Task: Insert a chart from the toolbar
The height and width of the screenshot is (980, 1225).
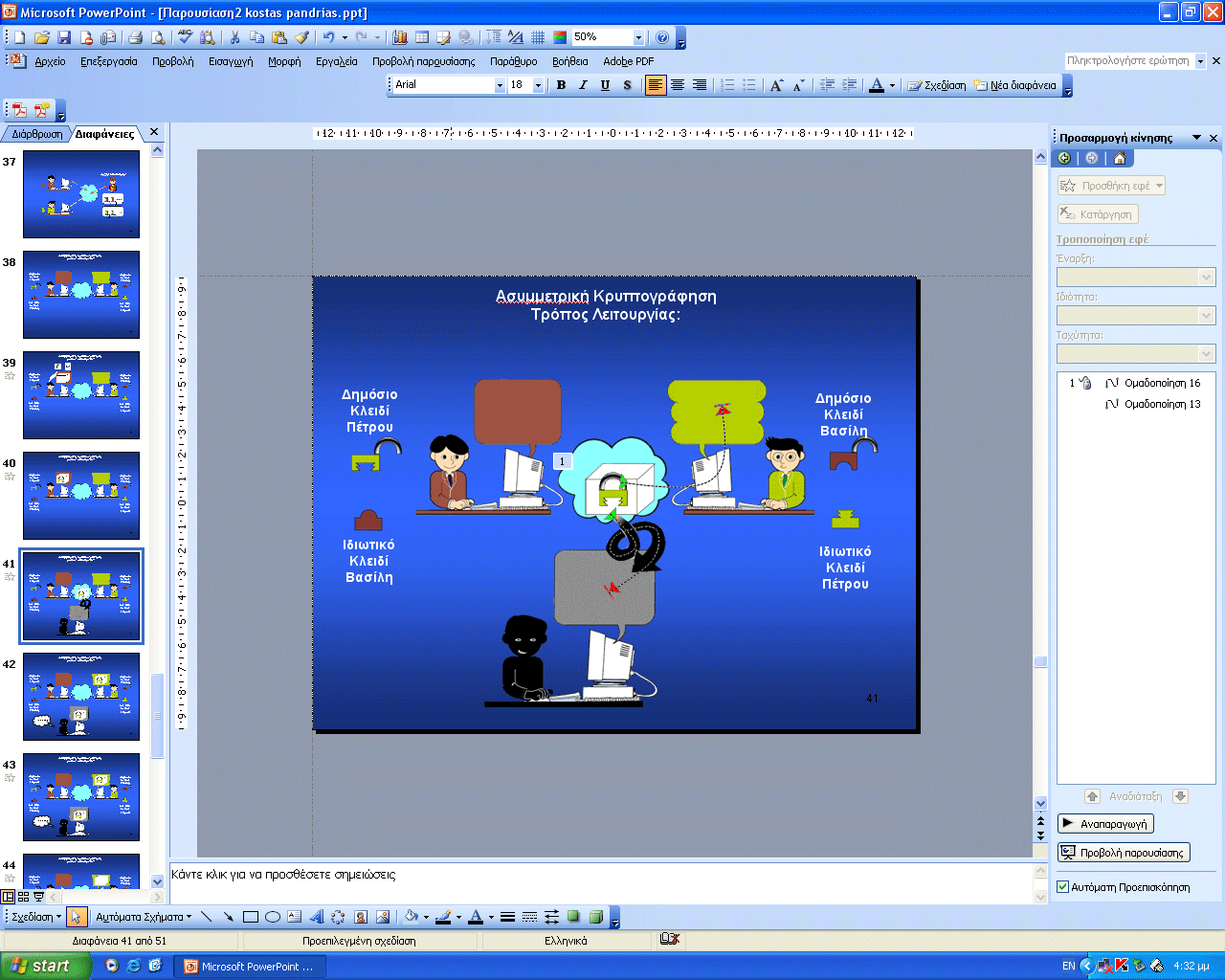Action: pos(400,37)
